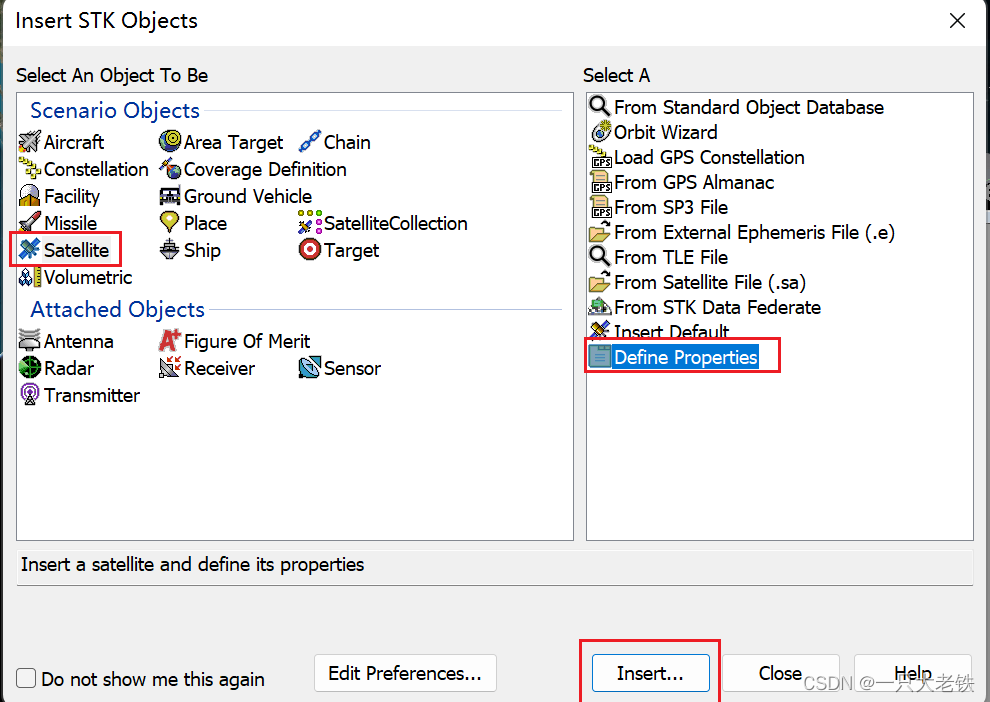
Task: Choose the Radar icon
Action: (x=30, y=368)
